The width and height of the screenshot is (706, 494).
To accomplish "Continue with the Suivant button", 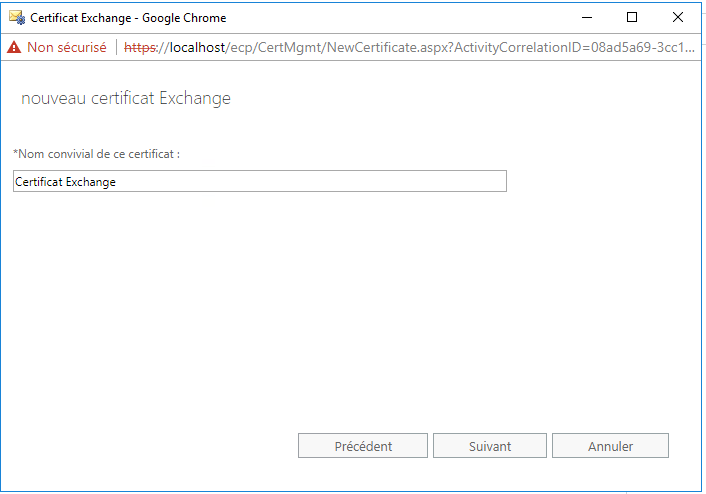I will [490, 446].
